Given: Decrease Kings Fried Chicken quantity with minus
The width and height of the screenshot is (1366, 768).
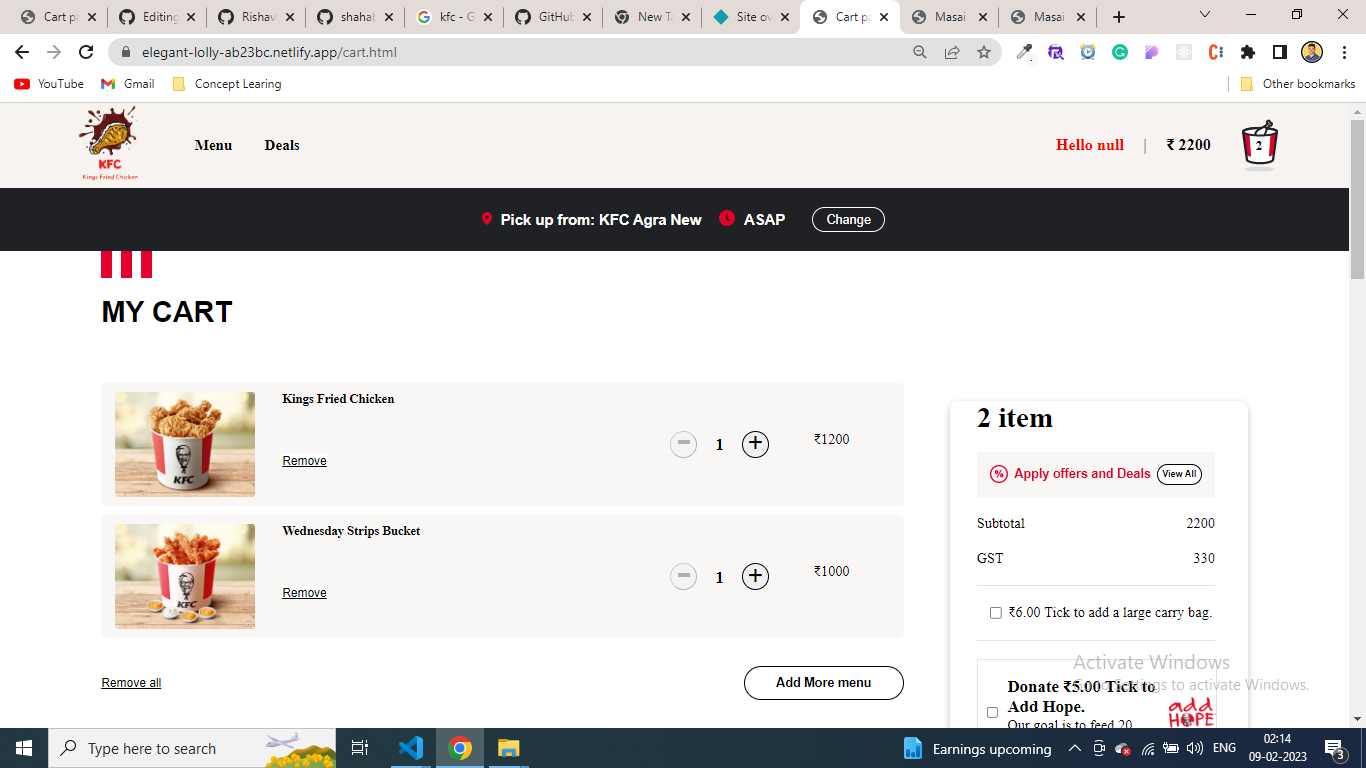Looking at the screenshot, I should tap(683, 444).
